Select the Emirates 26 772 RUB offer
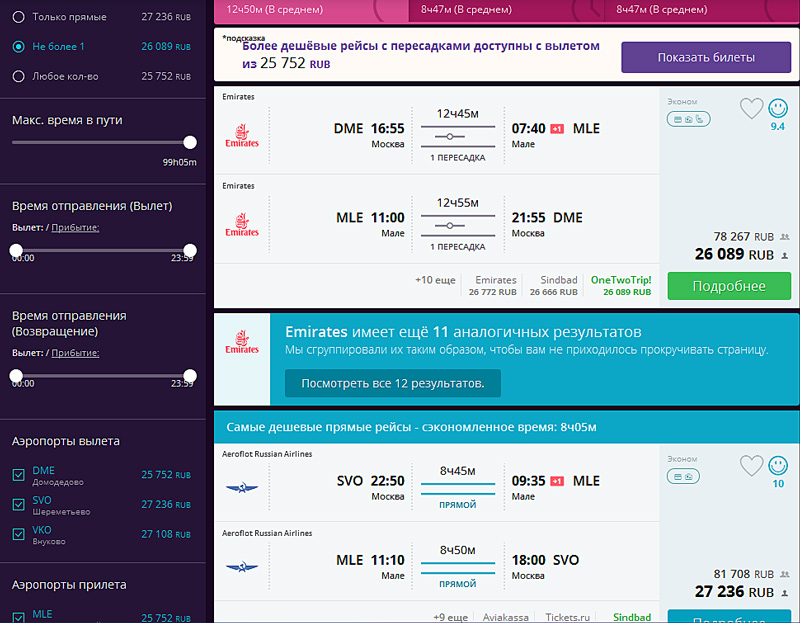 (x=492, y=286)
